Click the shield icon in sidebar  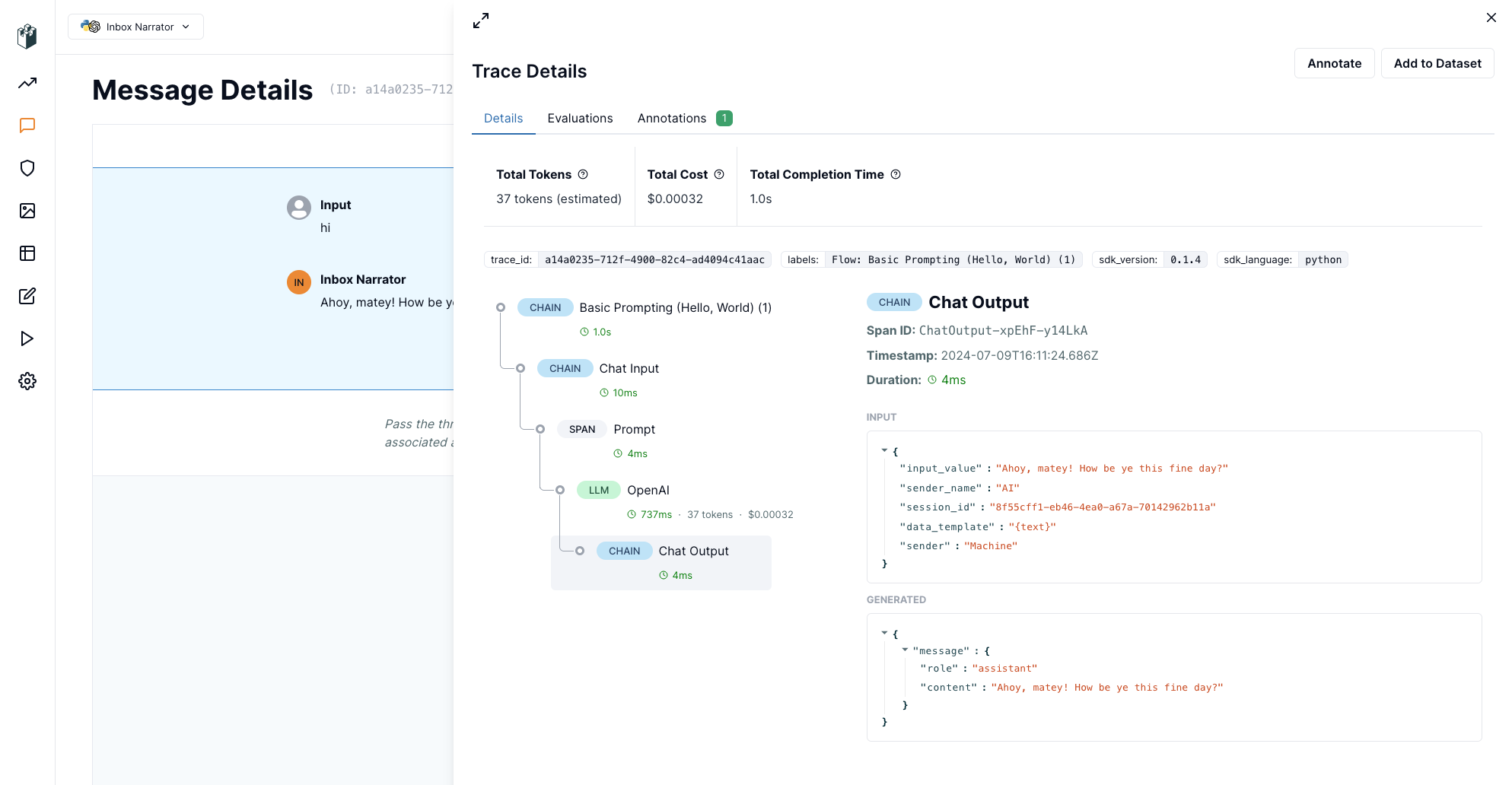[x=27, y=168]
